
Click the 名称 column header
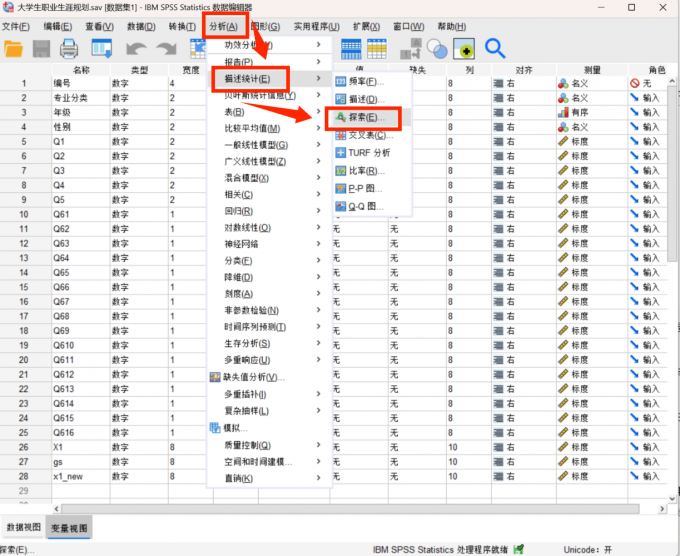click(x=81, y=70)
